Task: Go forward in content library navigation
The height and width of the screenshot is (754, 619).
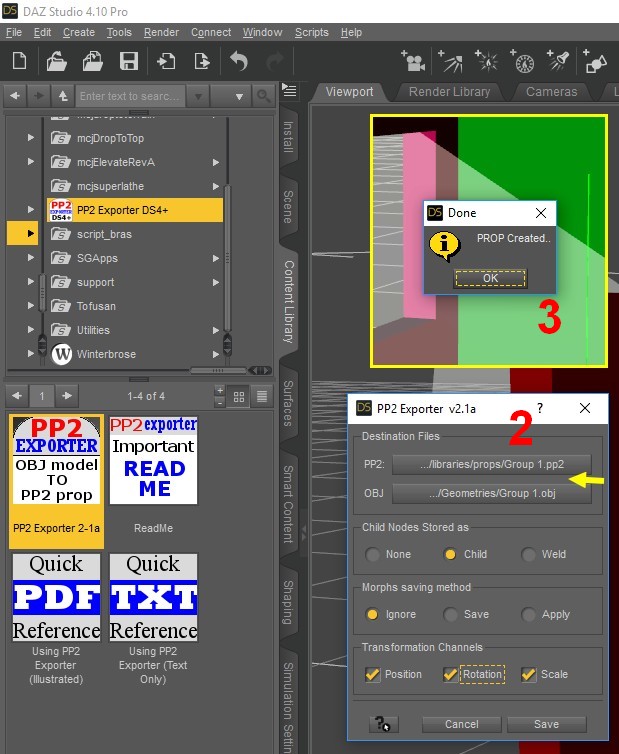Action: (39, 96)
